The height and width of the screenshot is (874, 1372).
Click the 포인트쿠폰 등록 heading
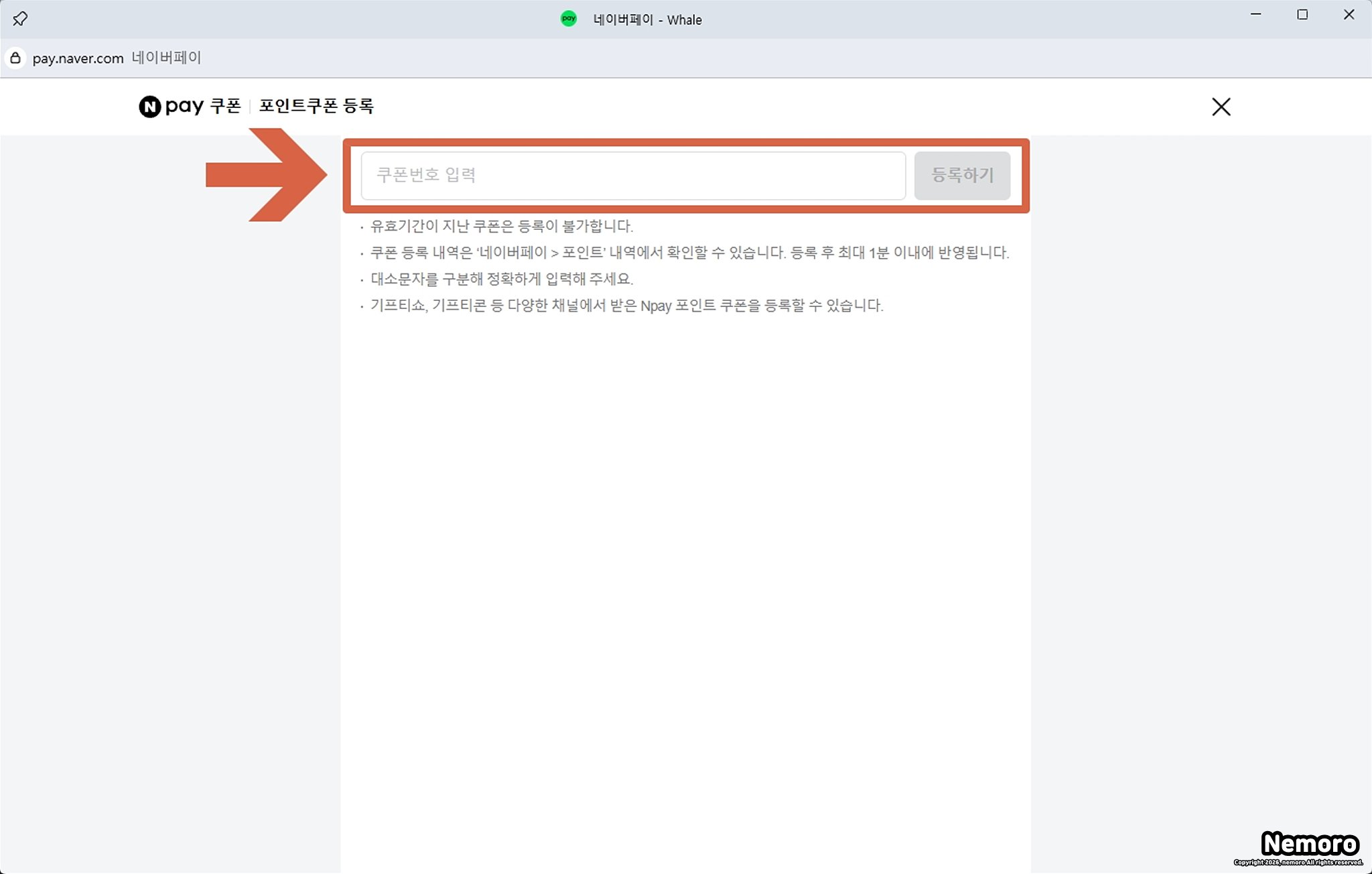pyautogui.click(x=316, y=106)
